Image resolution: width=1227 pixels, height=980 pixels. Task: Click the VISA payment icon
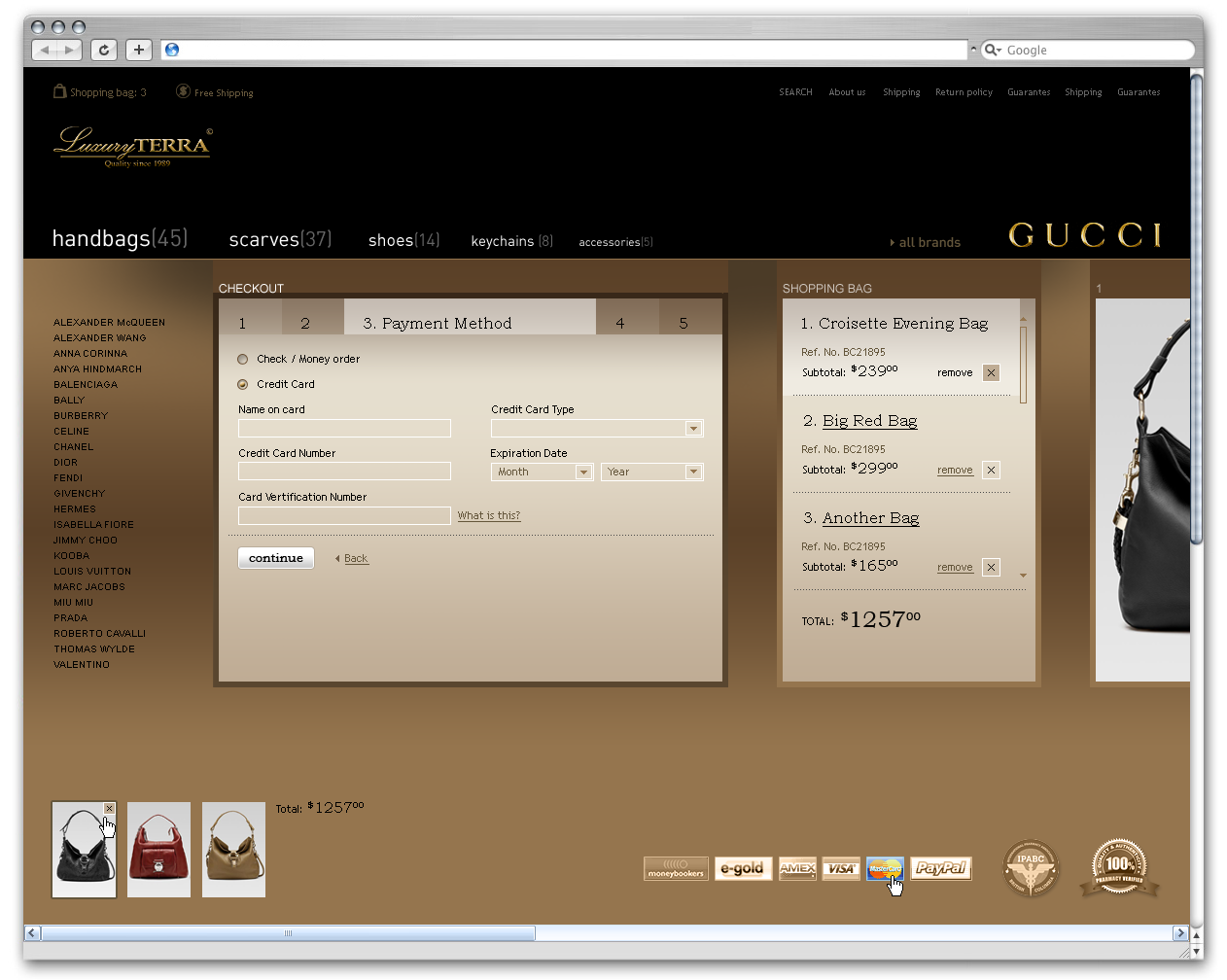pos(841,868)
